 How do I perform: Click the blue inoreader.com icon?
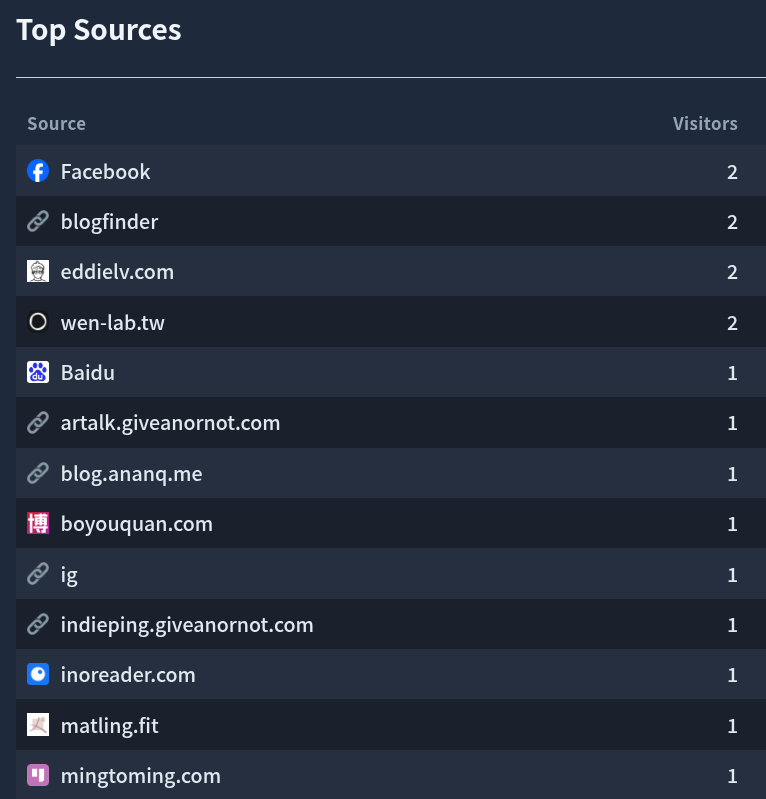pyautogui.click(x=38, y=674)
